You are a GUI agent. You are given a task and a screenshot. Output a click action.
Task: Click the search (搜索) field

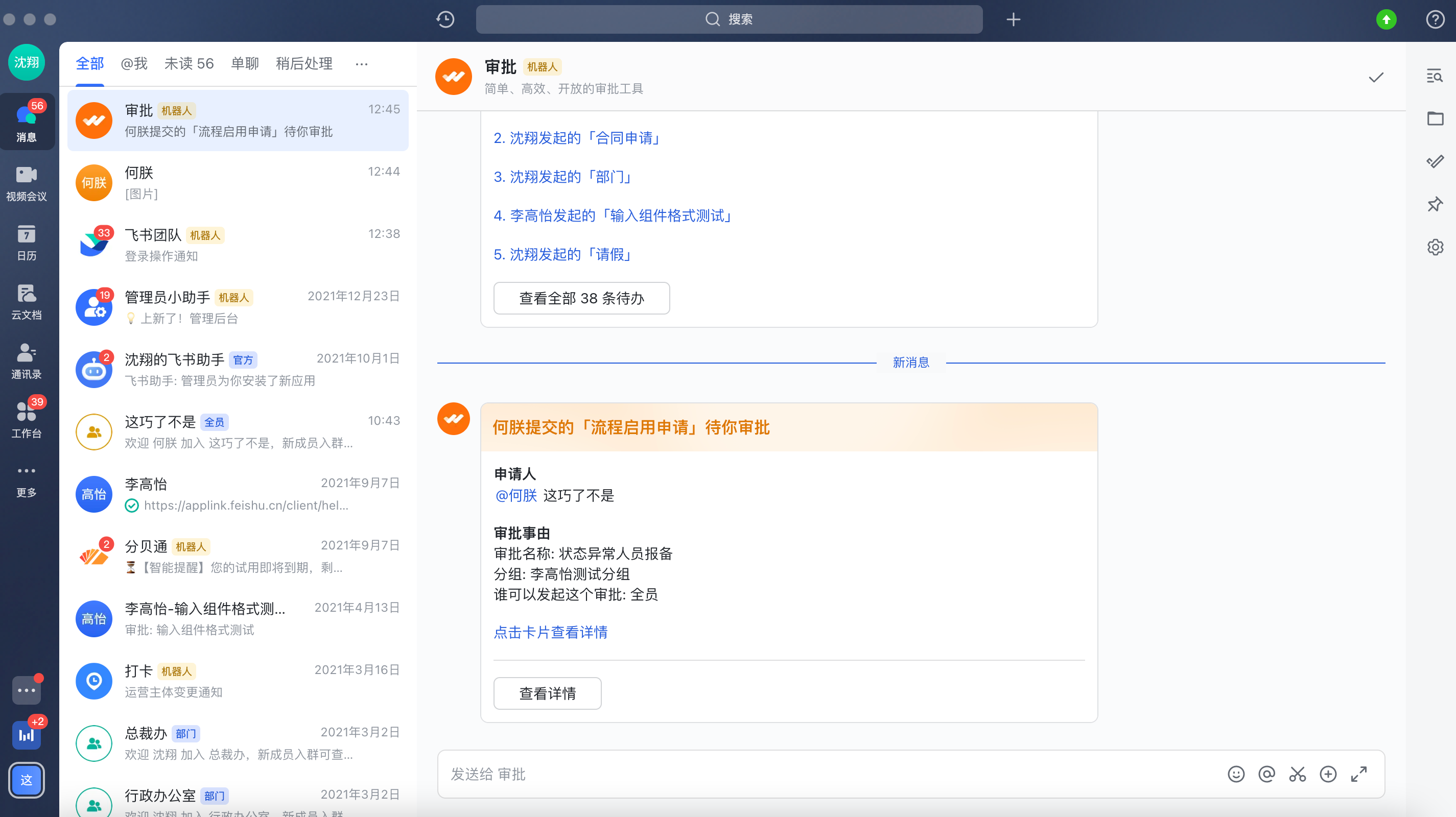tap(729, 19)
